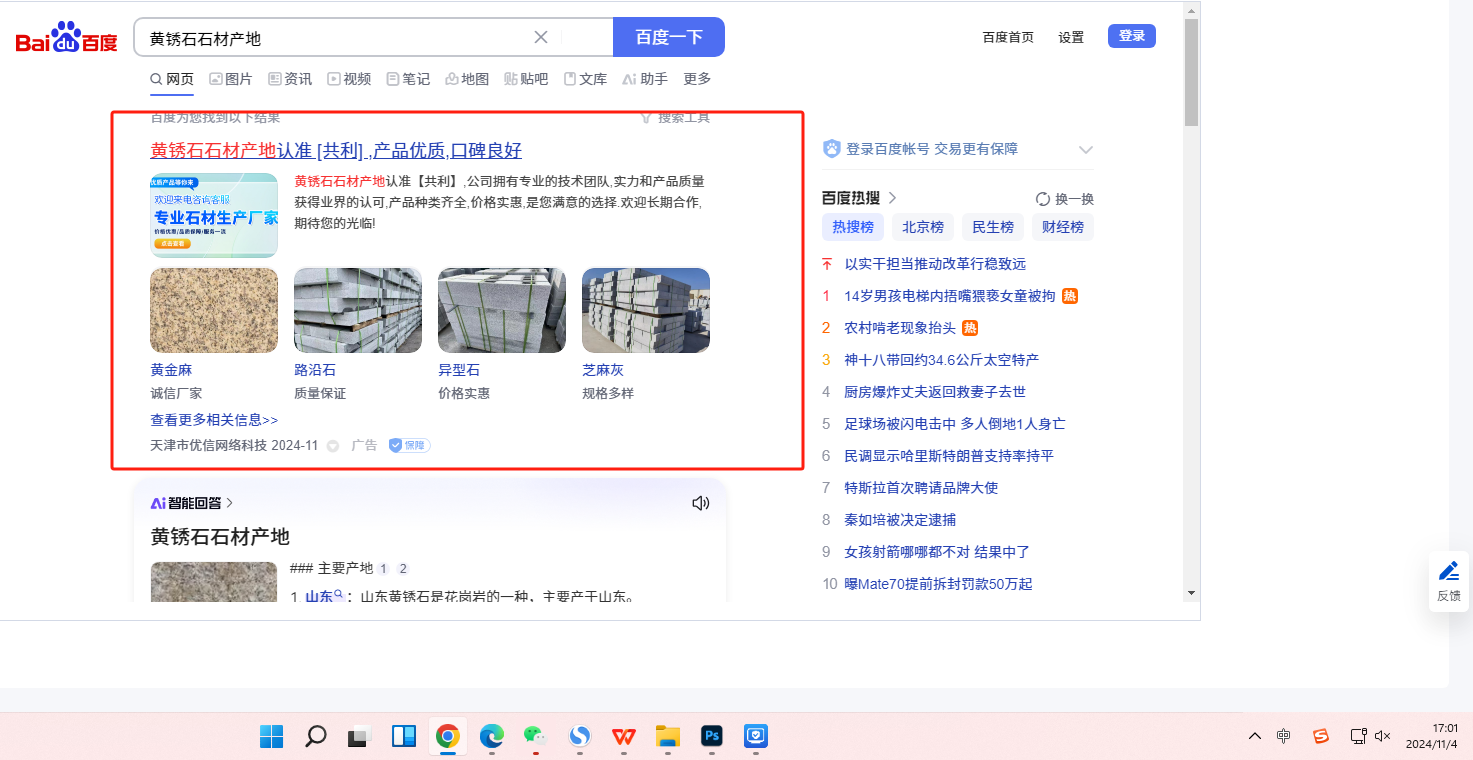Open the 黄金麻 link text

pos(171,370)
